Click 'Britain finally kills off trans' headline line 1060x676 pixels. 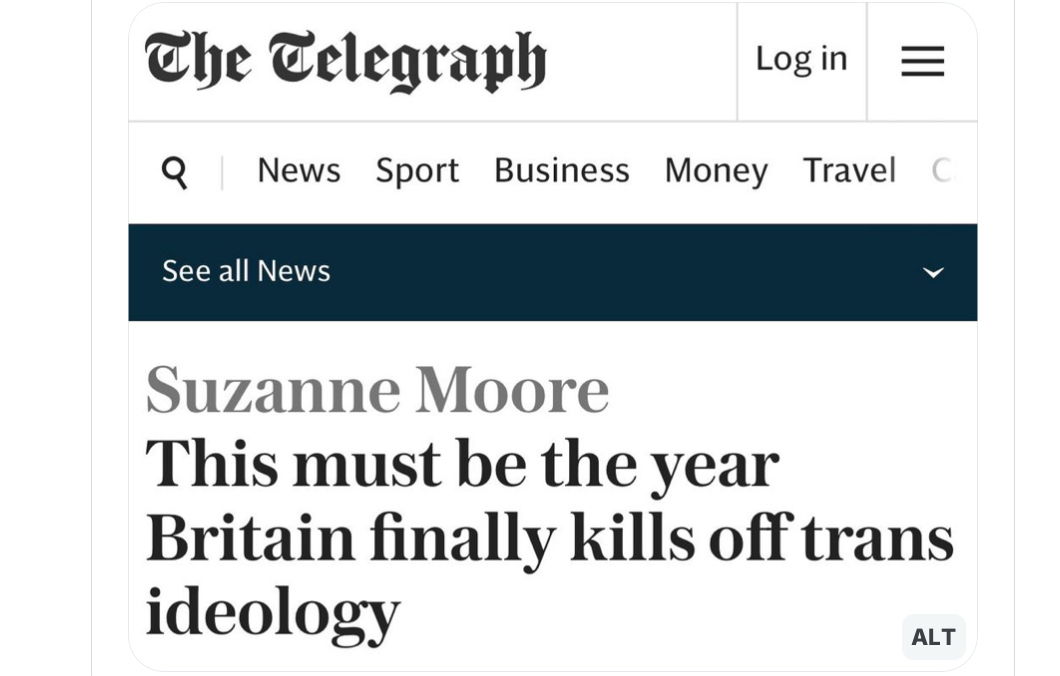(549, 537)
